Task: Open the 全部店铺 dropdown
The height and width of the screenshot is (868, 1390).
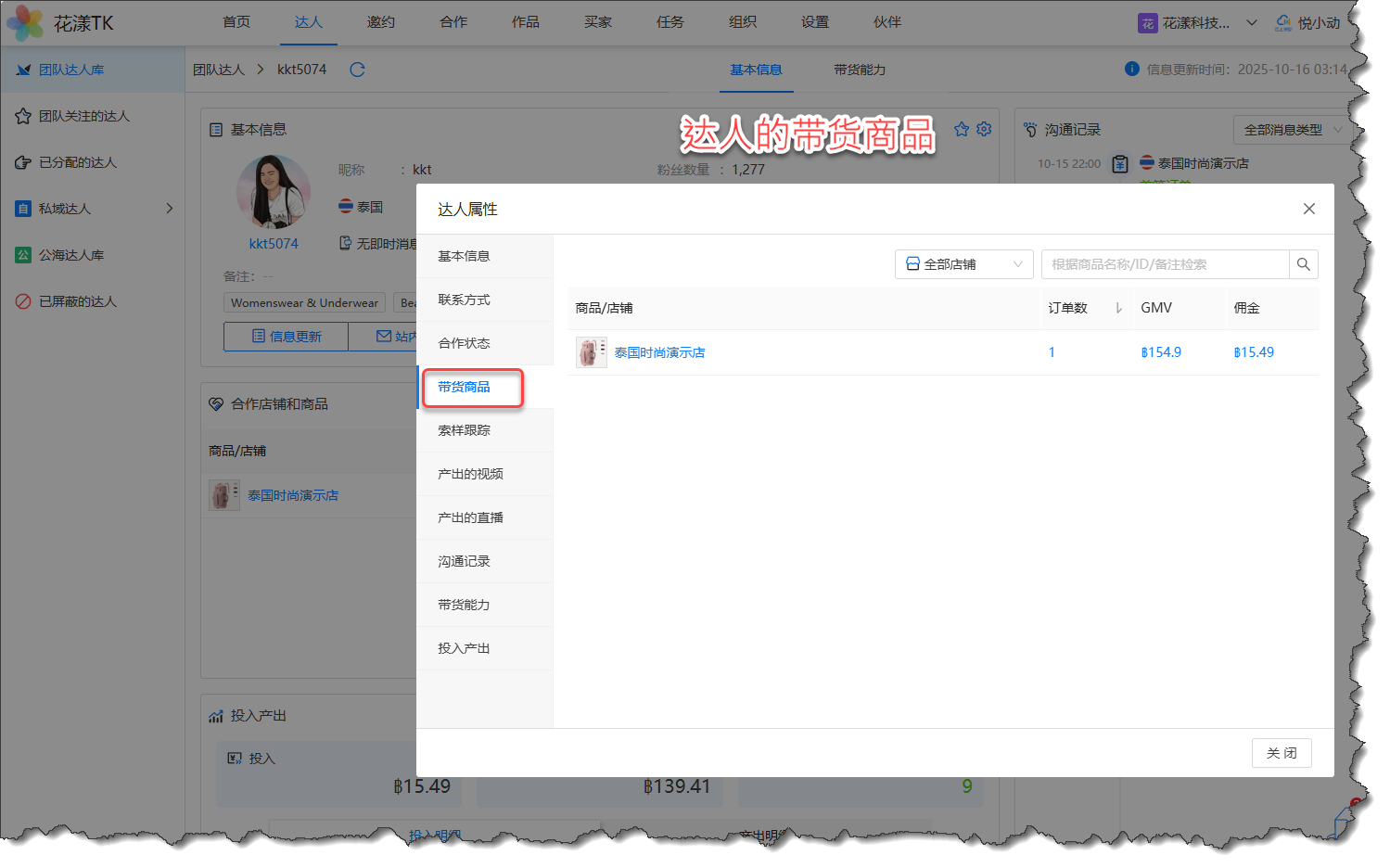Action: pyautogui.click(x=963, y=264)
